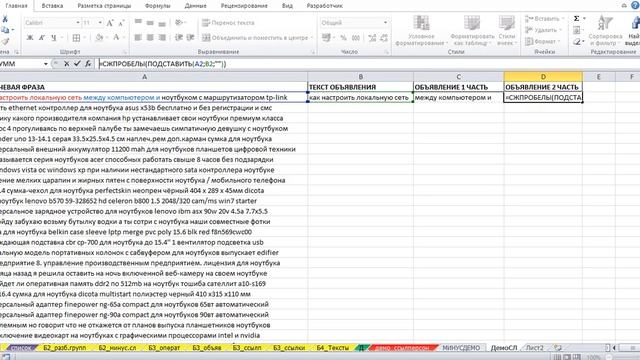640x360 pixels.
Task: Cancel formula entry with X
Action: point(67,64)
